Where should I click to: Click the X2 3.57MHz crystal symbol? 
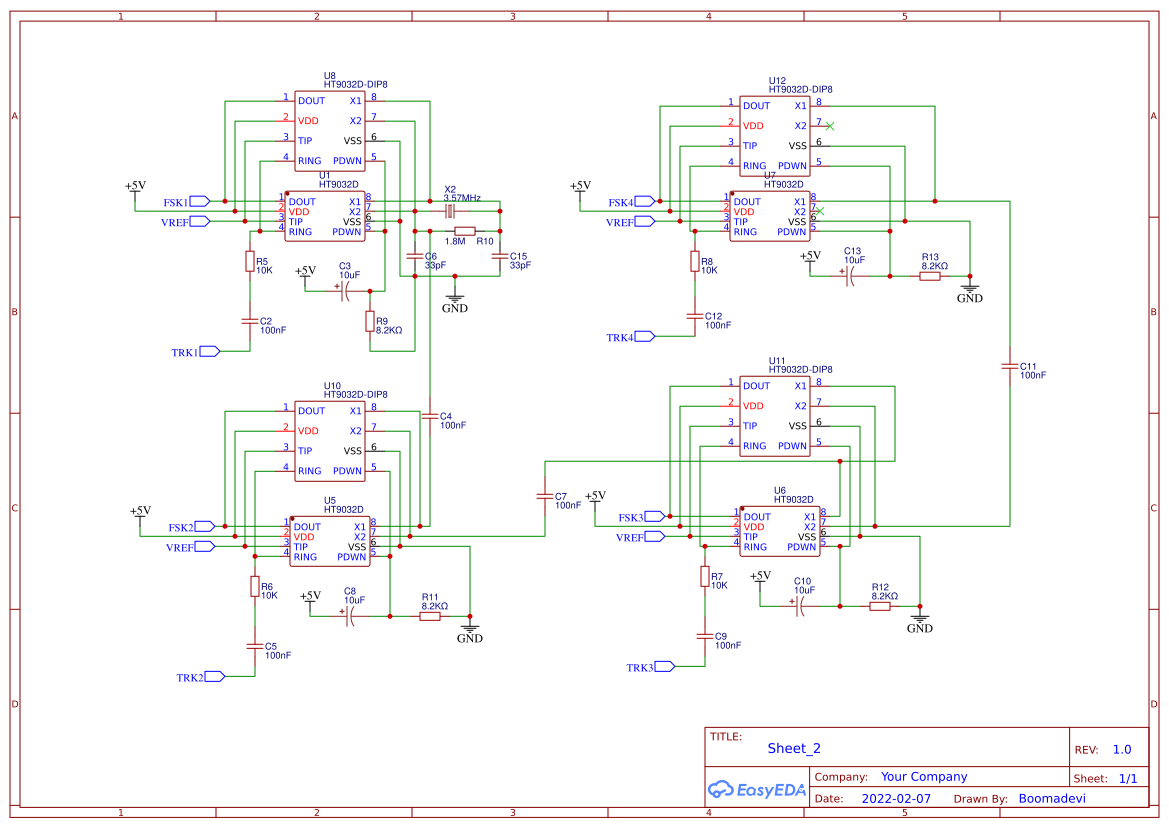[x=450, y=211]
